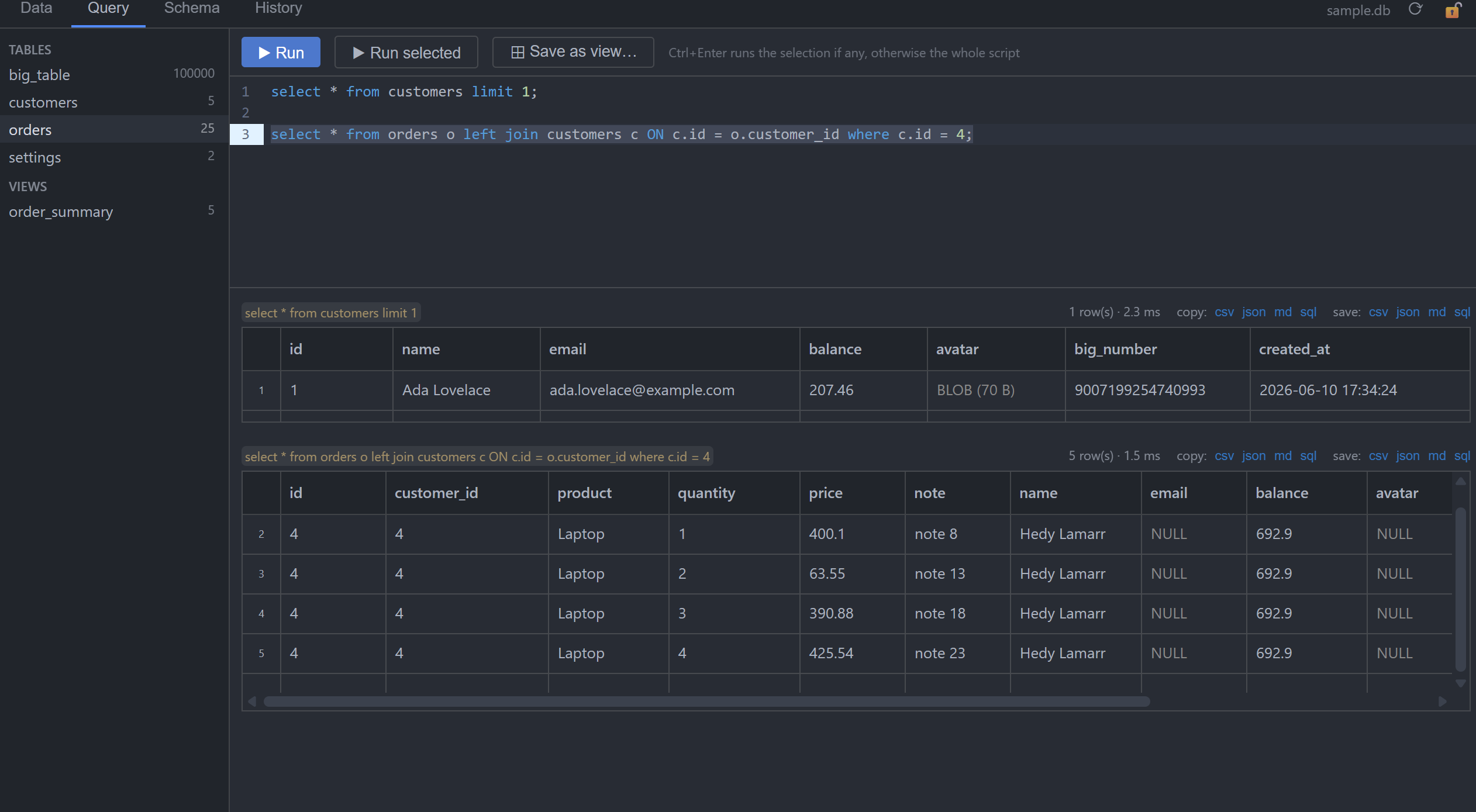Click second query label with left join
This screenshot has height=812, width=1476.
tap(477, 457)
